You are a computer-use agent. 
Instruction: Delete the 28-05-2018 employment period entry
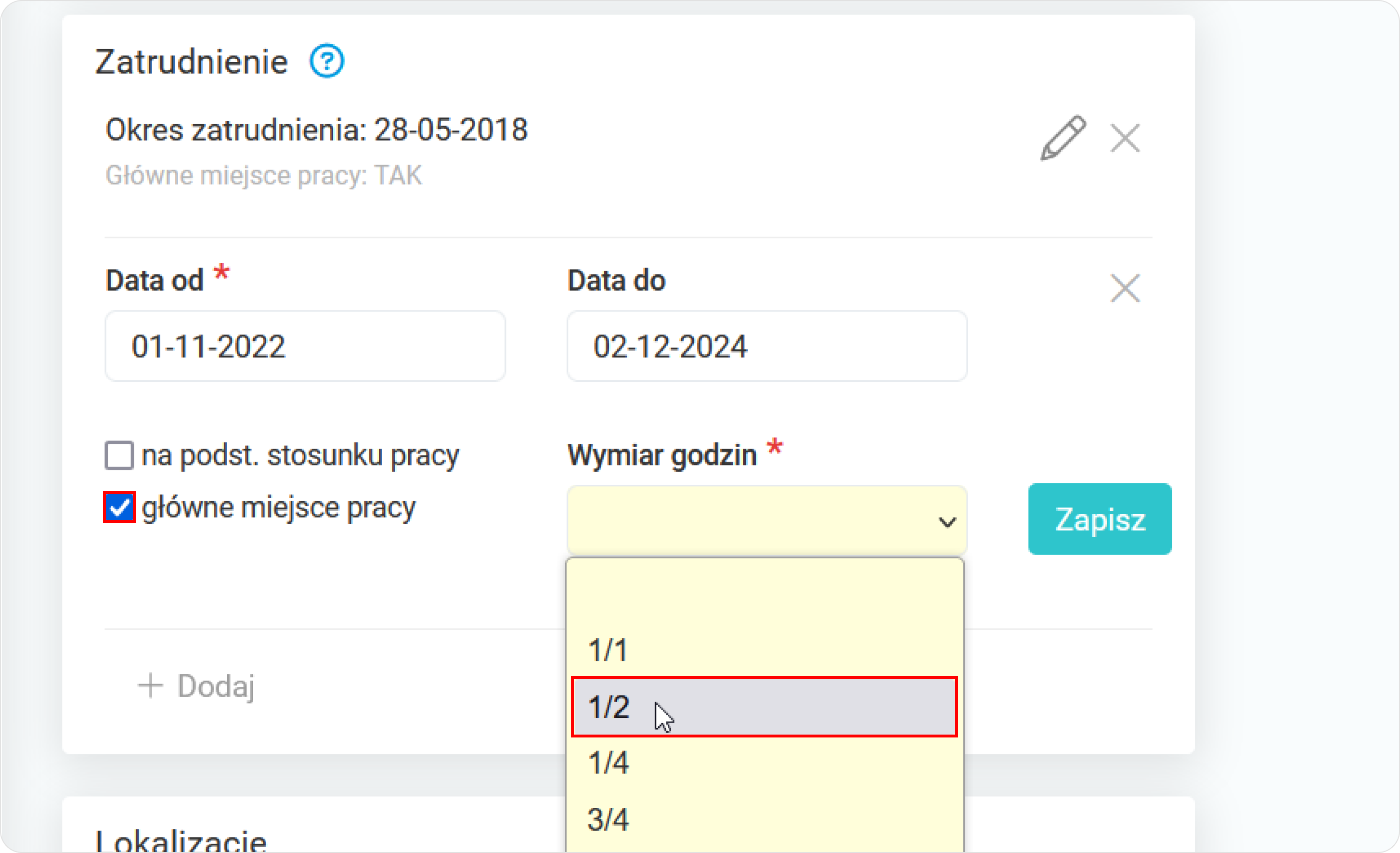(x=1125, y=138)
